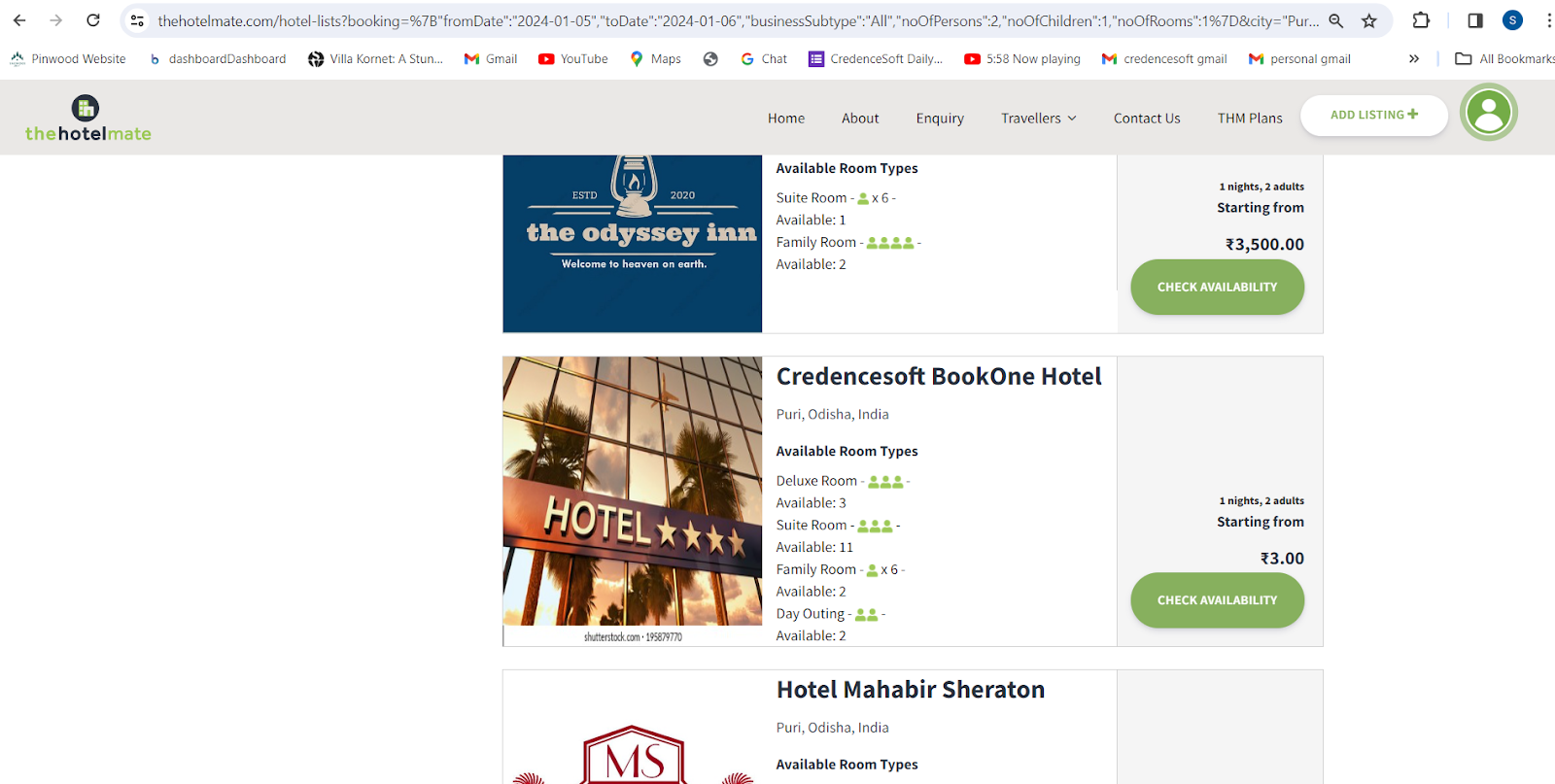The width and height of the screenshot is (1555, 784).
Task: Reload the page with the refresh icon
Action: (93, 20)
